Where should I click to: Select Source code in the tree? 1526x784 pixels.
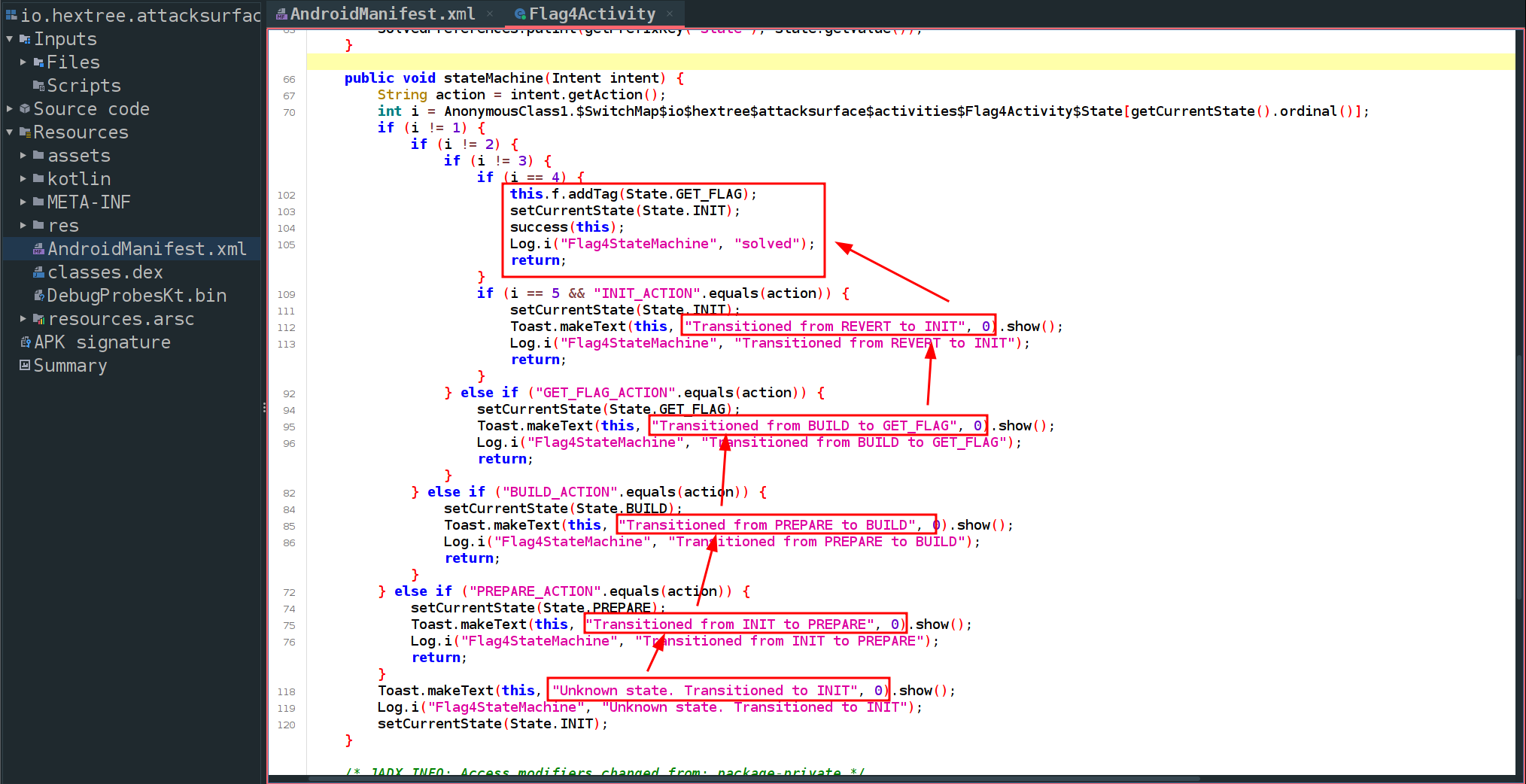tap(91, 108)
